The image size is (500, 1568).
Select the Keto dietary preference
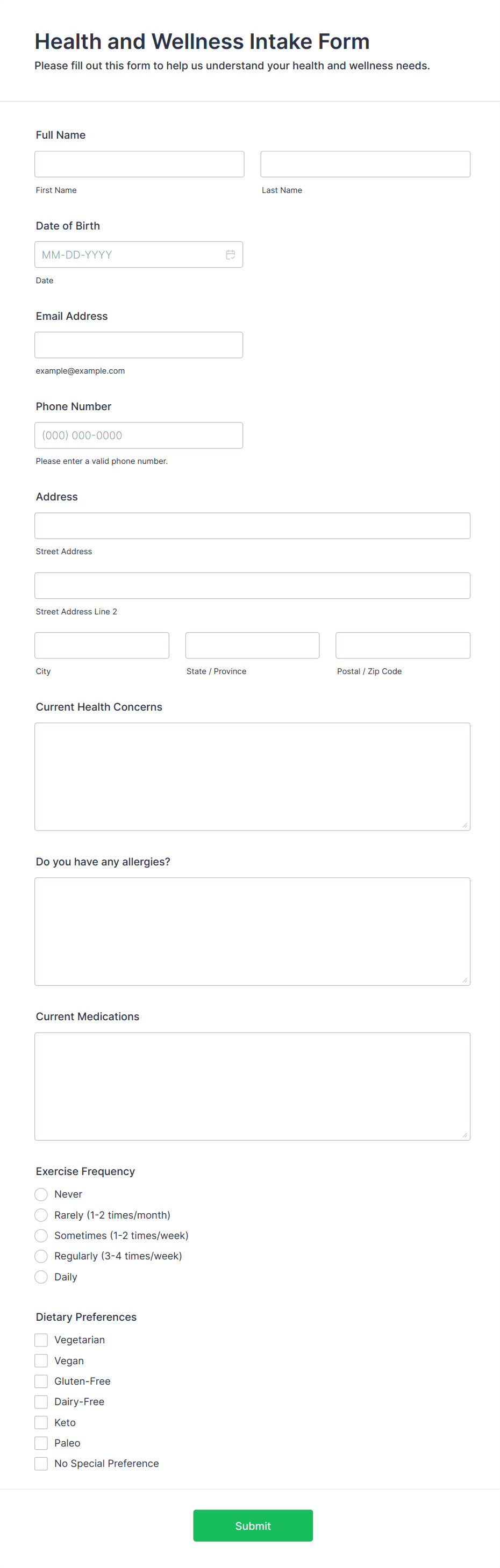pos(41,1422)
